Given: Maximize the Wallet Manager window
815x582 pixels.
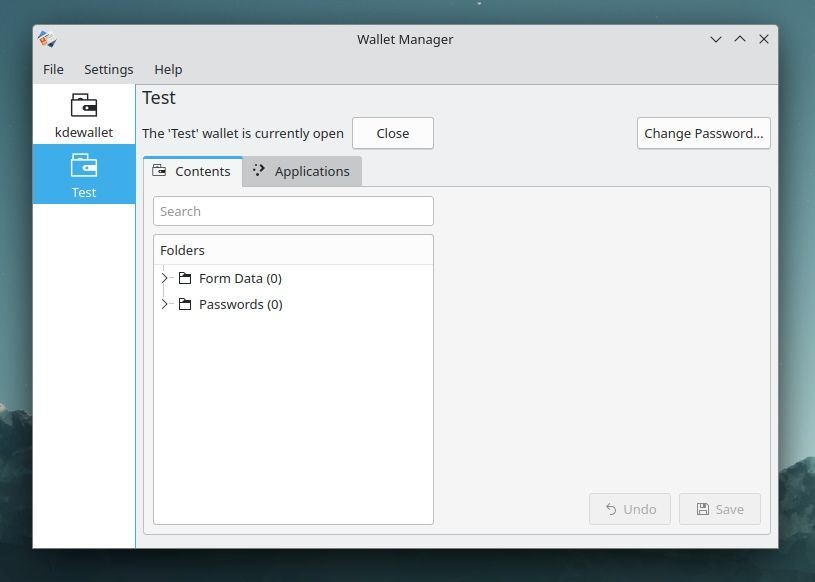Looking at the screenshot, I should 740,39.
